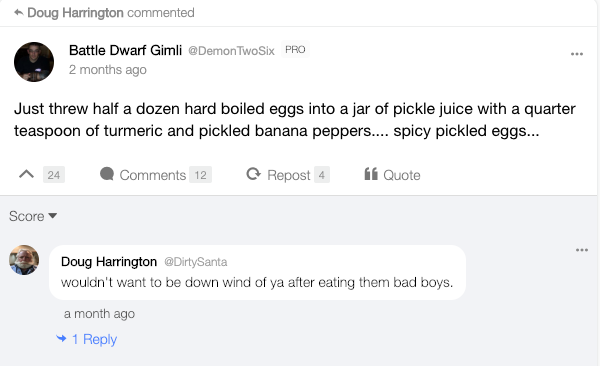Click Battle Dwarf Gimli's avatar thumbnail

coord(34,62)
